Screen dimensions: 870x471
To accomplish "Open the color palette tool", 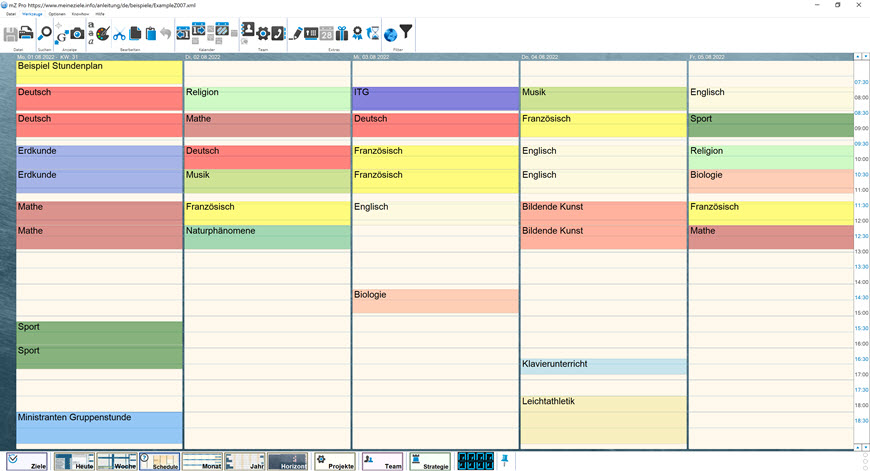I will click(102, 34).
